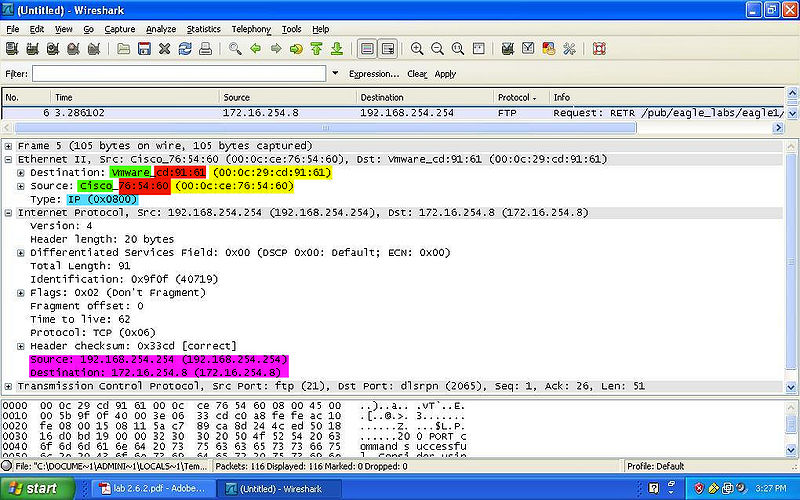Close the capture file

(x=164, y=49)
